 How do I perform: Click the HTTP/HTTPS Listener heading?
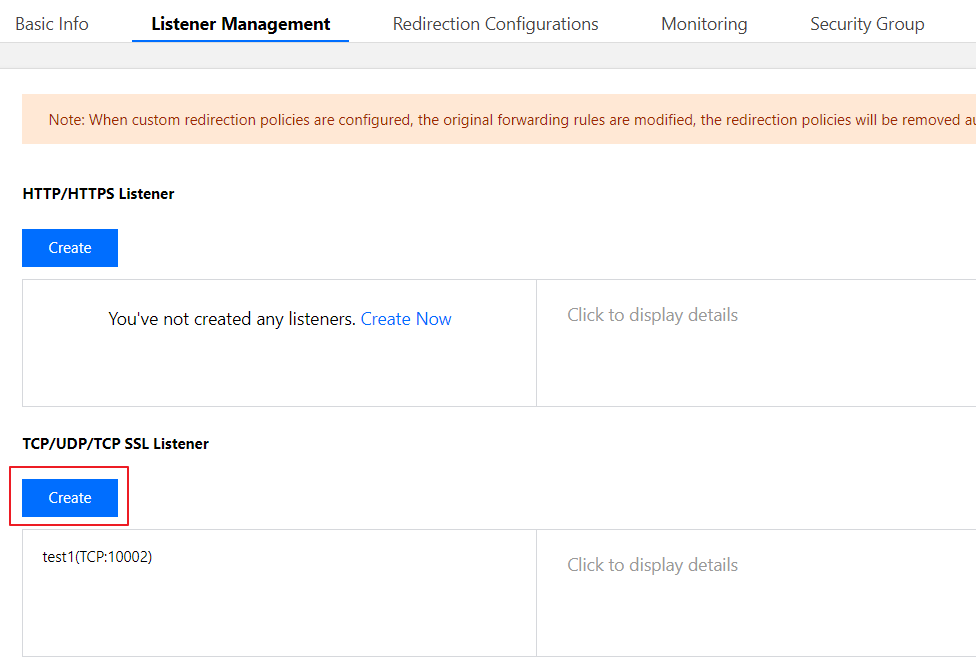click(x=98, y=194)
